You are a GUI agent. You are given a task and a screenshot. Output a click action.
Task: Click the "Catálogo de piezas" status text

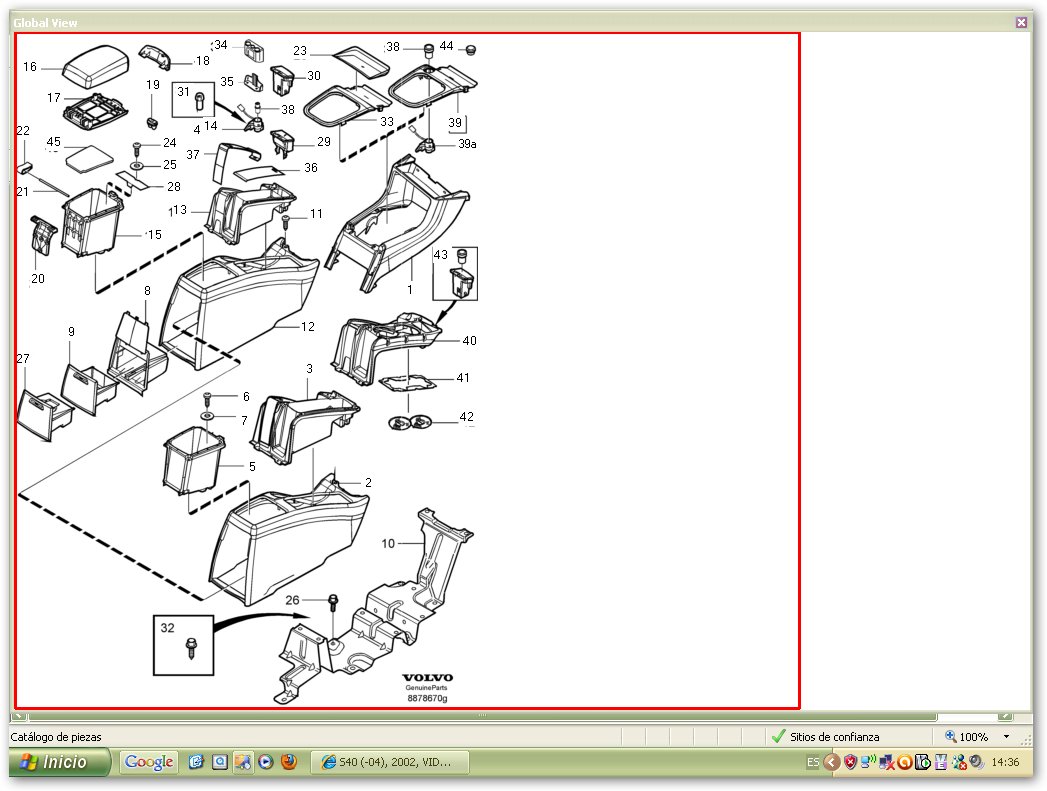56,737
